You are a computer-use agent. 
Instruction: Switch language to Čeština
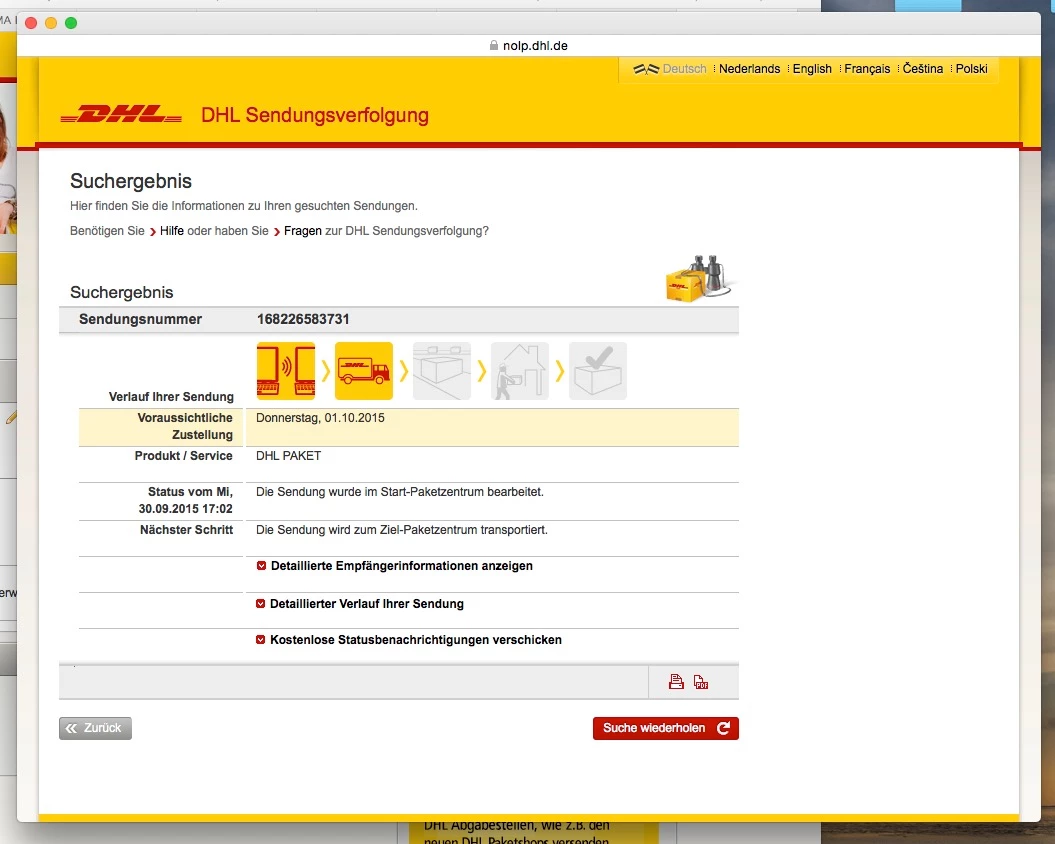[x=922, y=69]
